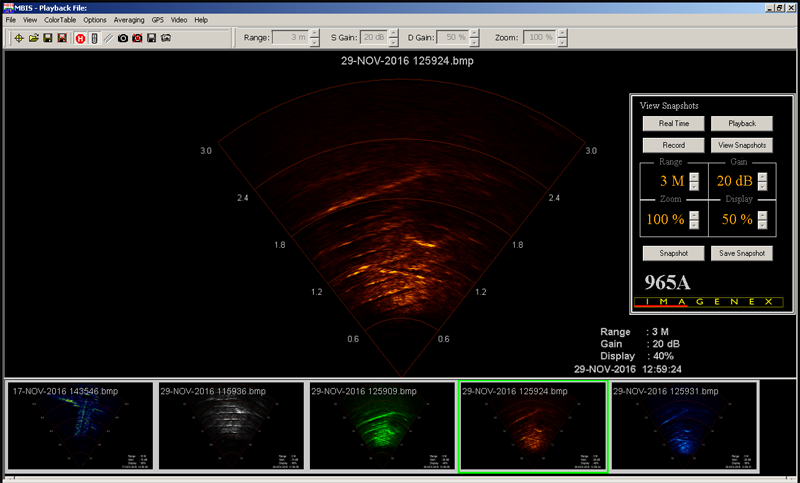
Task: Increase Range using panel up arrow
Action: point(694,177)
